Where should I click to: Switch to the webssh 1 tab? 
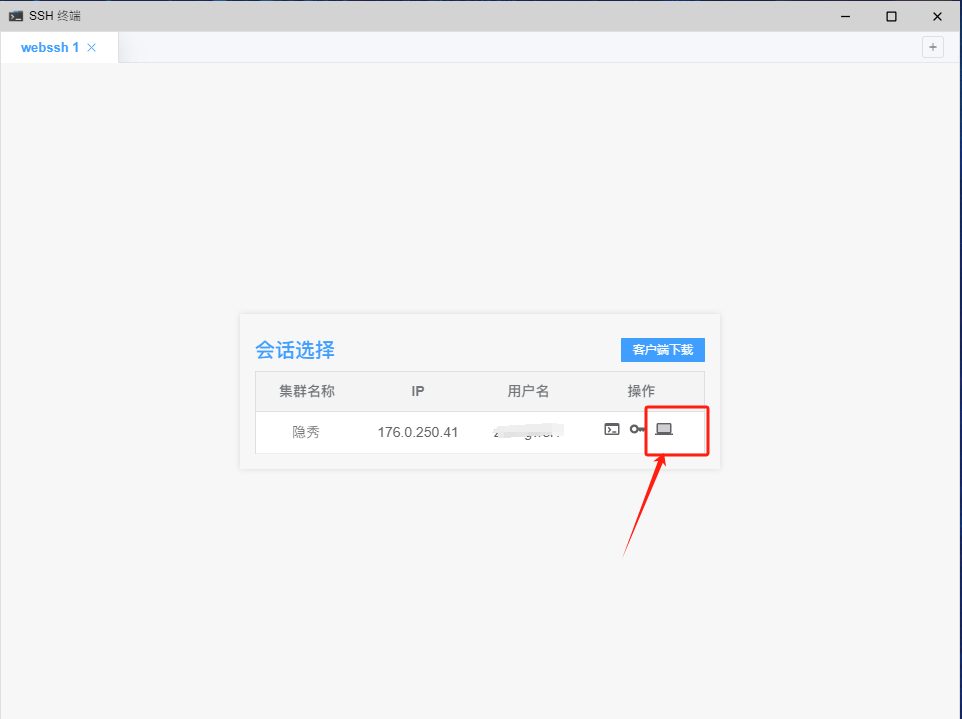pyautogui.click(x=50, y=47)
